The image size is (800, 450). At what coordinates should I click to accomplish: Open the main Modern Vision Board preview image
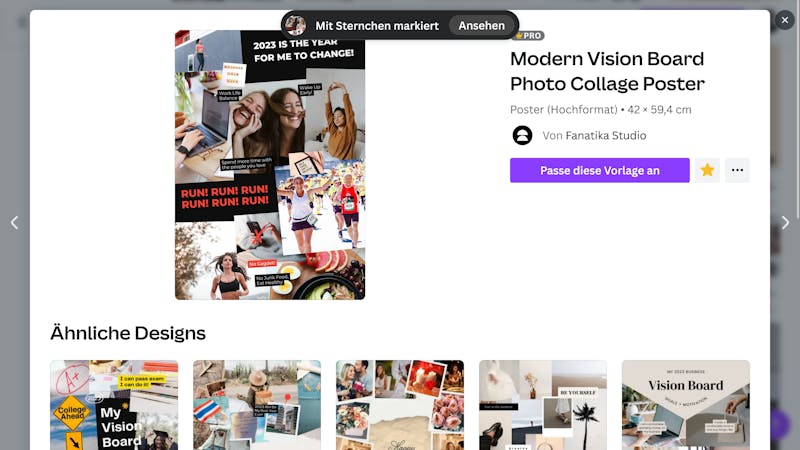tap(270, 164)
